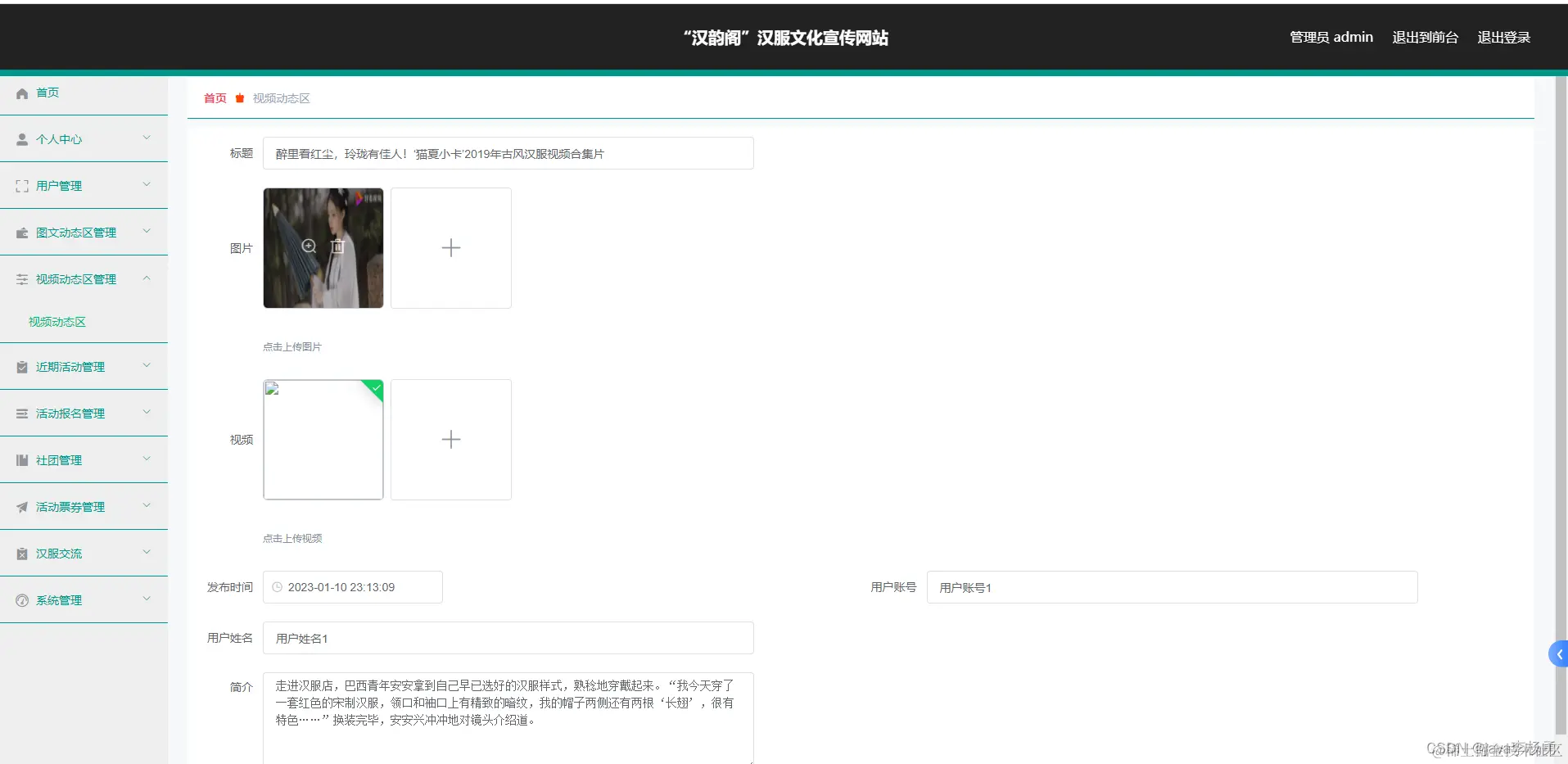Delete the uploaded picture with trash icon

(337, 246)
